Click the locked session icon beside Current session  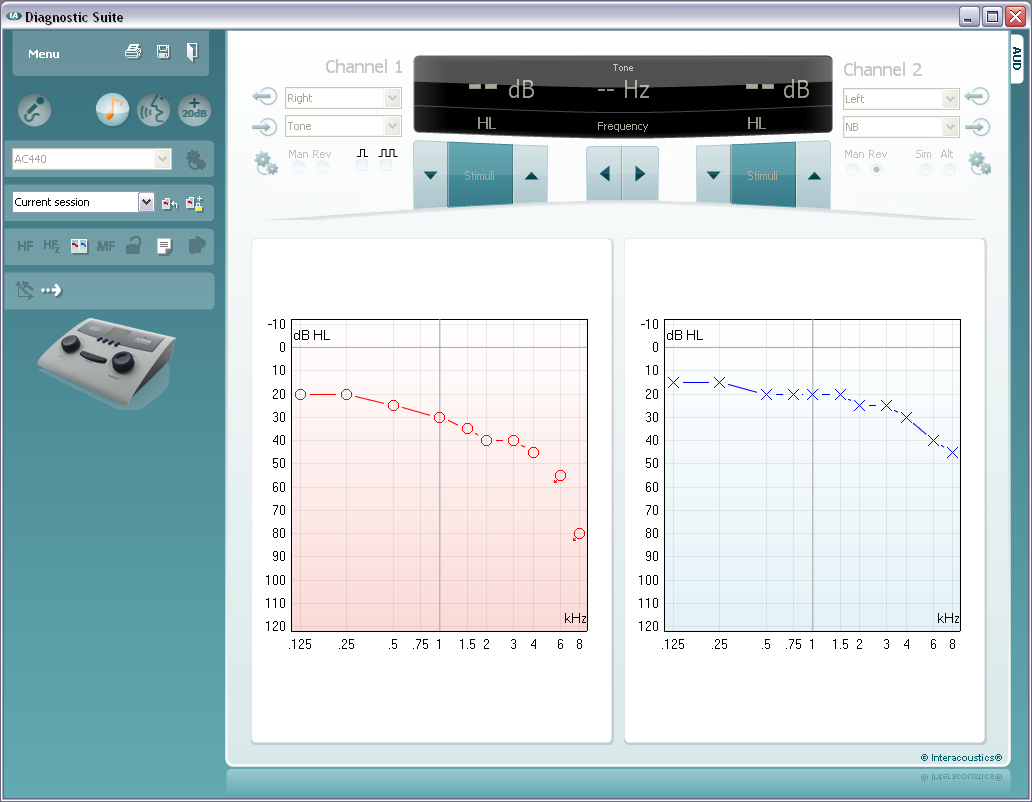click(x=194, y=203)
